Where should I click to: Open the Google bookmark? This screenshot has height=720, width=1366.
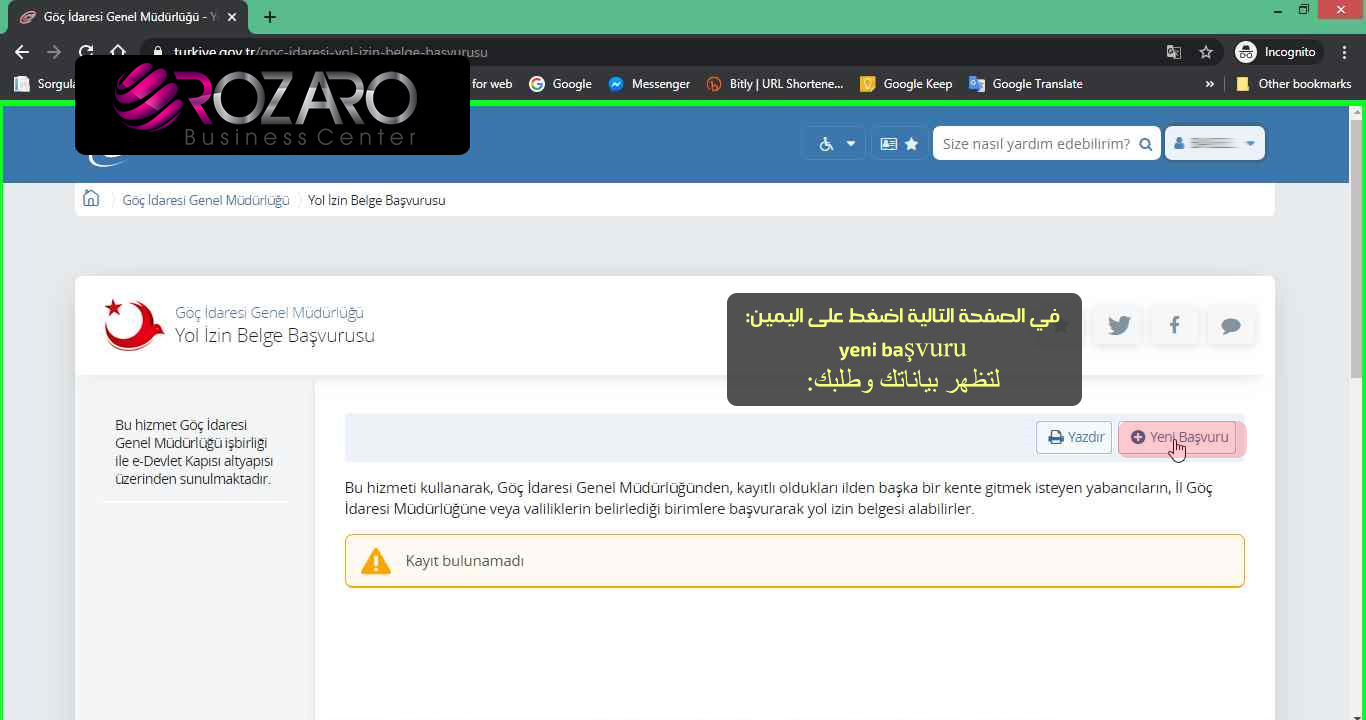click(560, 84)
